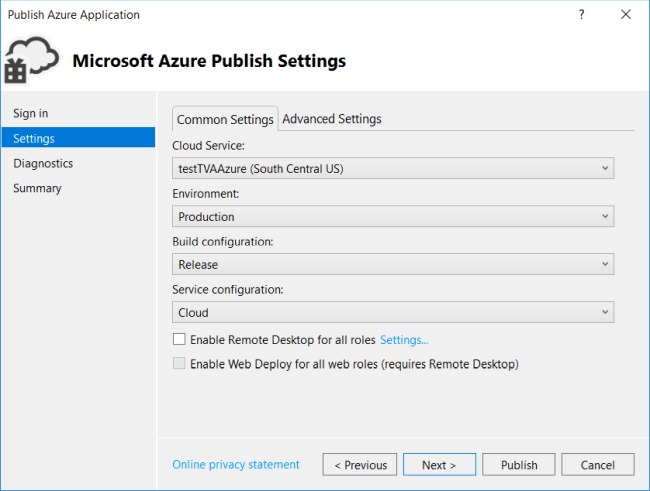This screenshot has height=491, width=650.
Task: Switch to the Advanced Settings tab
Action: (x=332, y=119)
